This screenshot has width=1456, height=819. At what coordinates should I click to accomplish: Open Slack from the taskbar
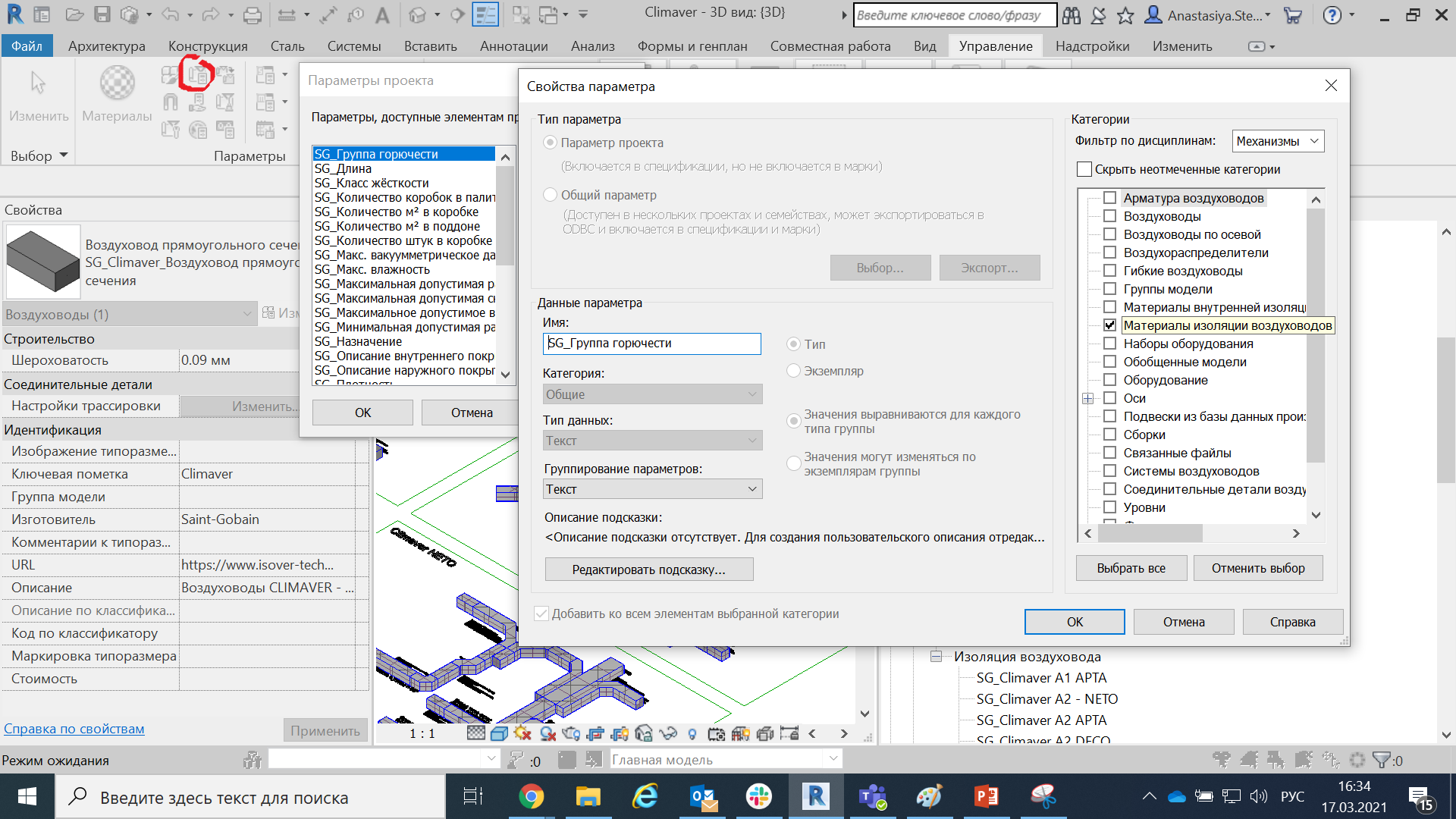tap(759, 796)
